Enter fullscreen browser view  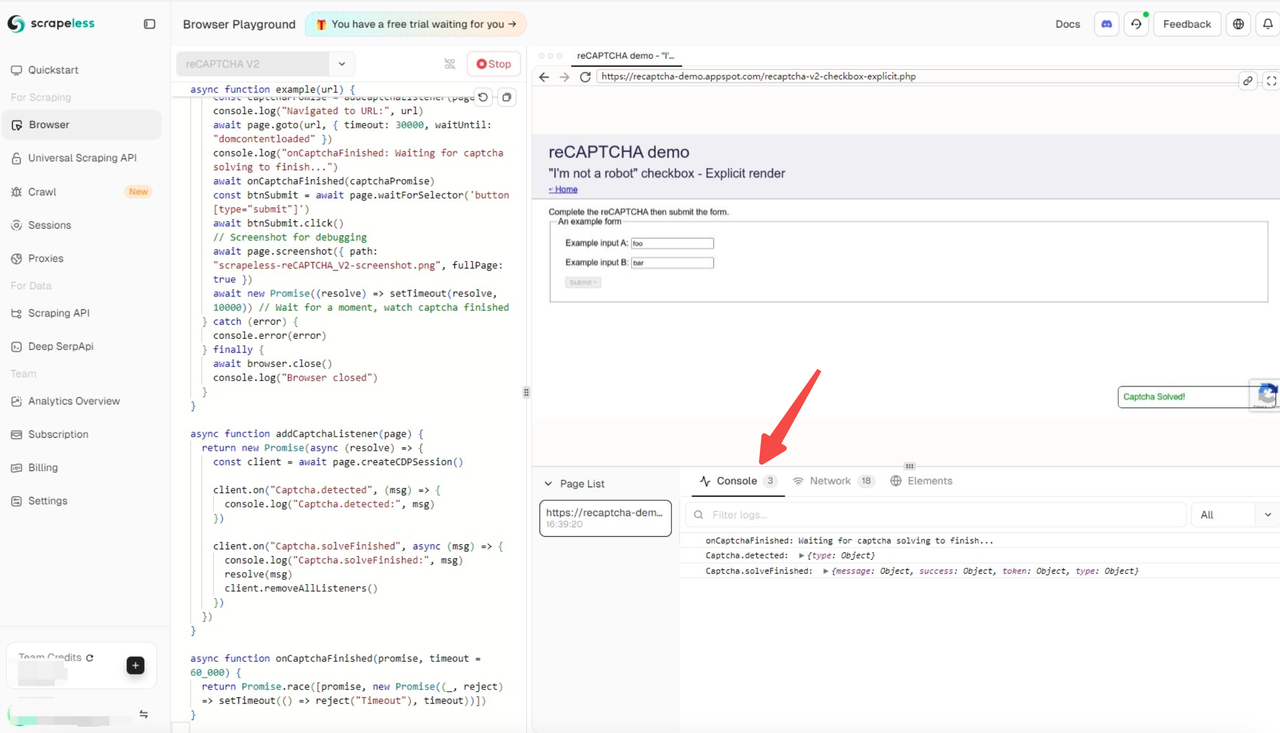(1271, 81)
